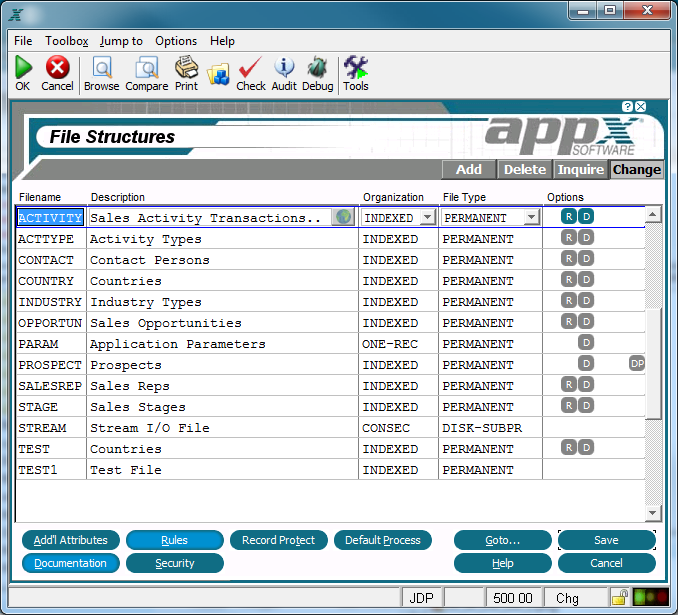Click the panel help question mark icon
This screenshot has height=615, width=678.
(627, 106)
